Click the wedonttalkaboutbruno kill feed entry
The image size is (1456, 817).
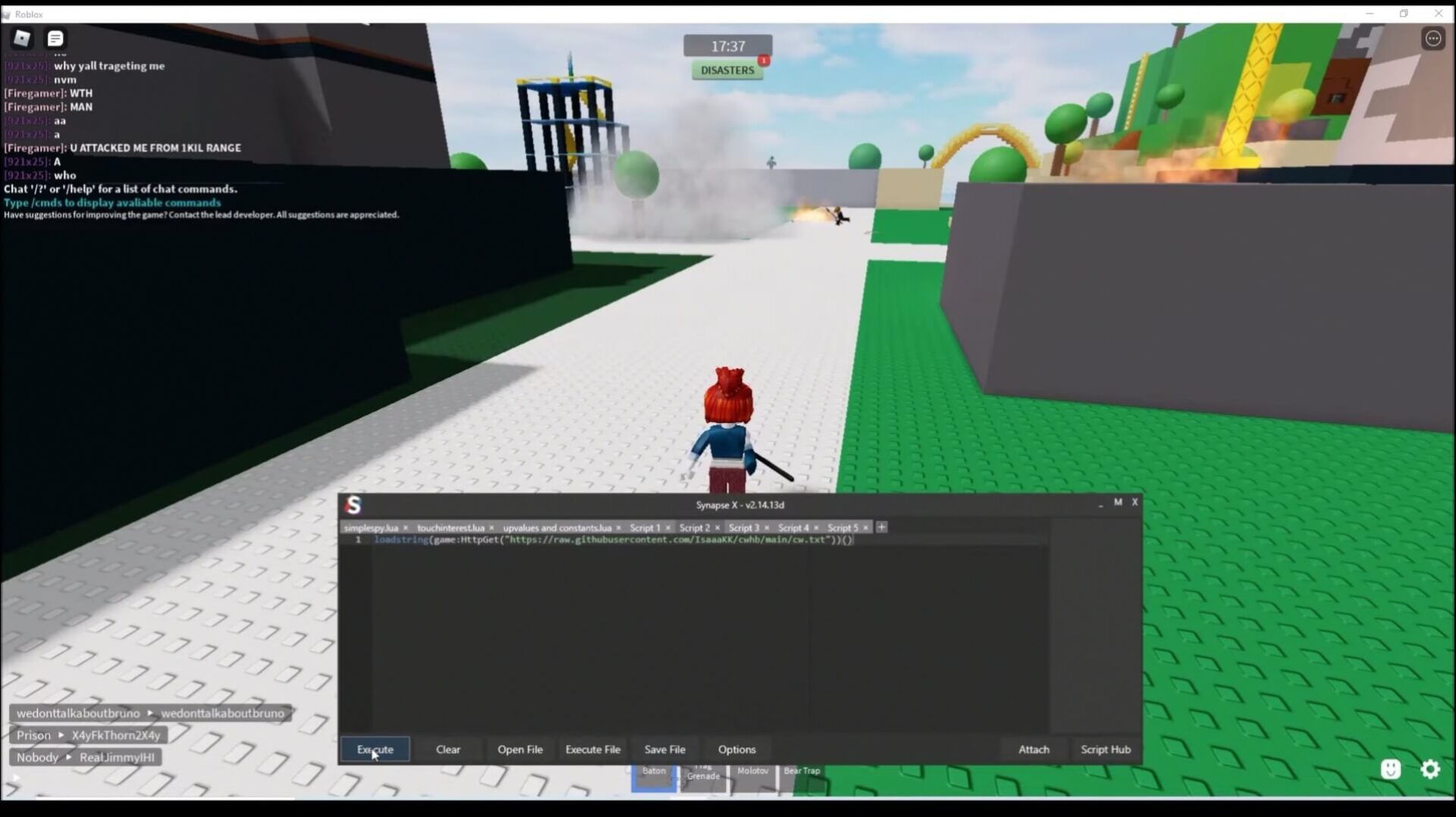pyautogui.click(x=151, y=713)
